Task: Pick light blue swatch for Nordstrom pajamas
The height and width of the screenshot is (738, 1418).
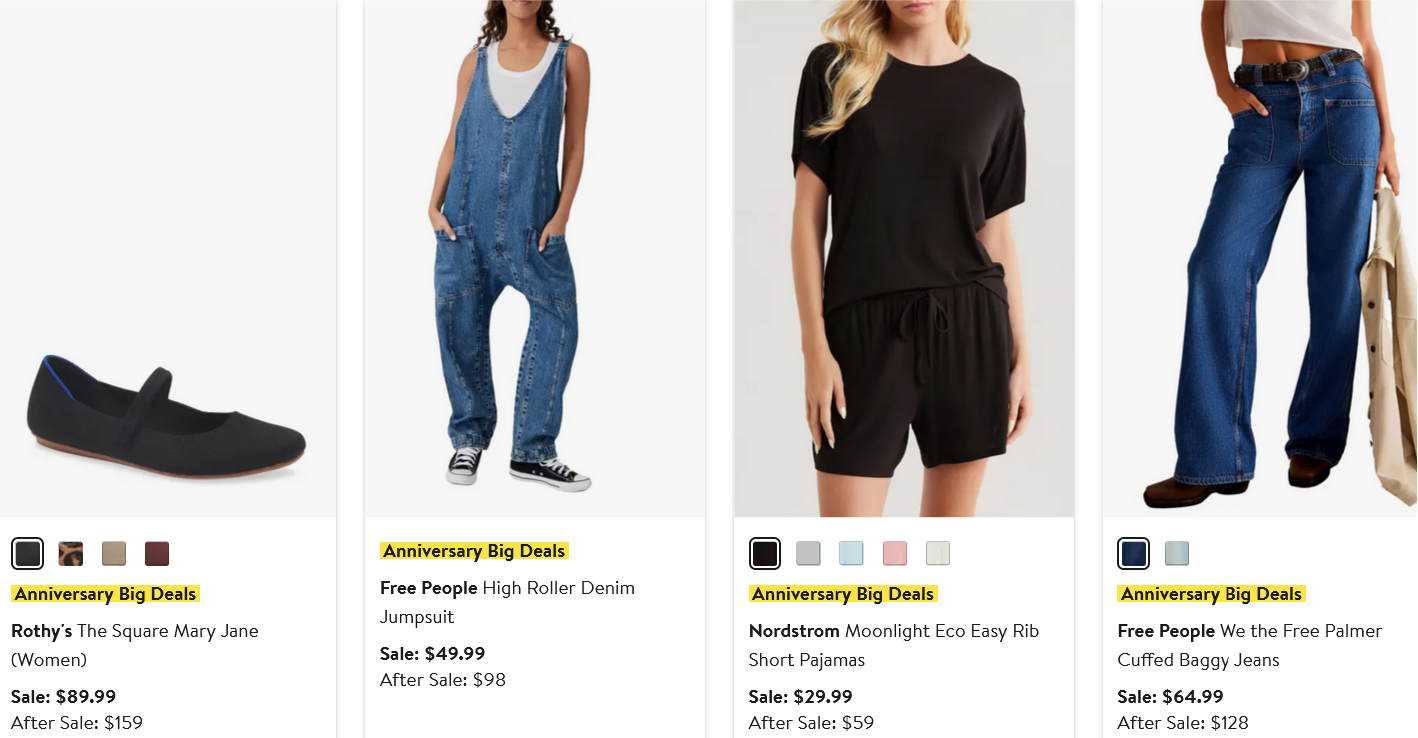Action: pyautogui.click(x=851, y=553)
